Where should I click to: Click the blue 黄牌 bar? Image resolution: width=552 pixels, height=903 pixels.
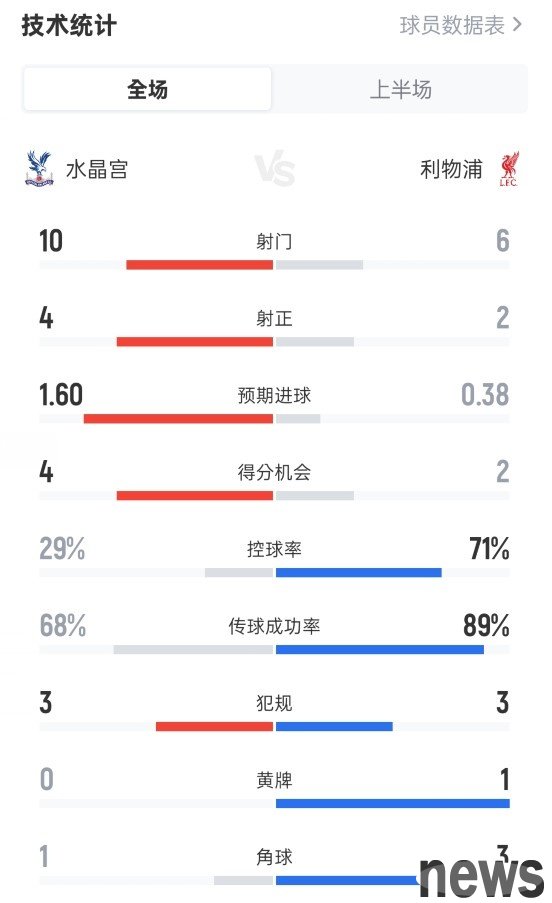393,803
